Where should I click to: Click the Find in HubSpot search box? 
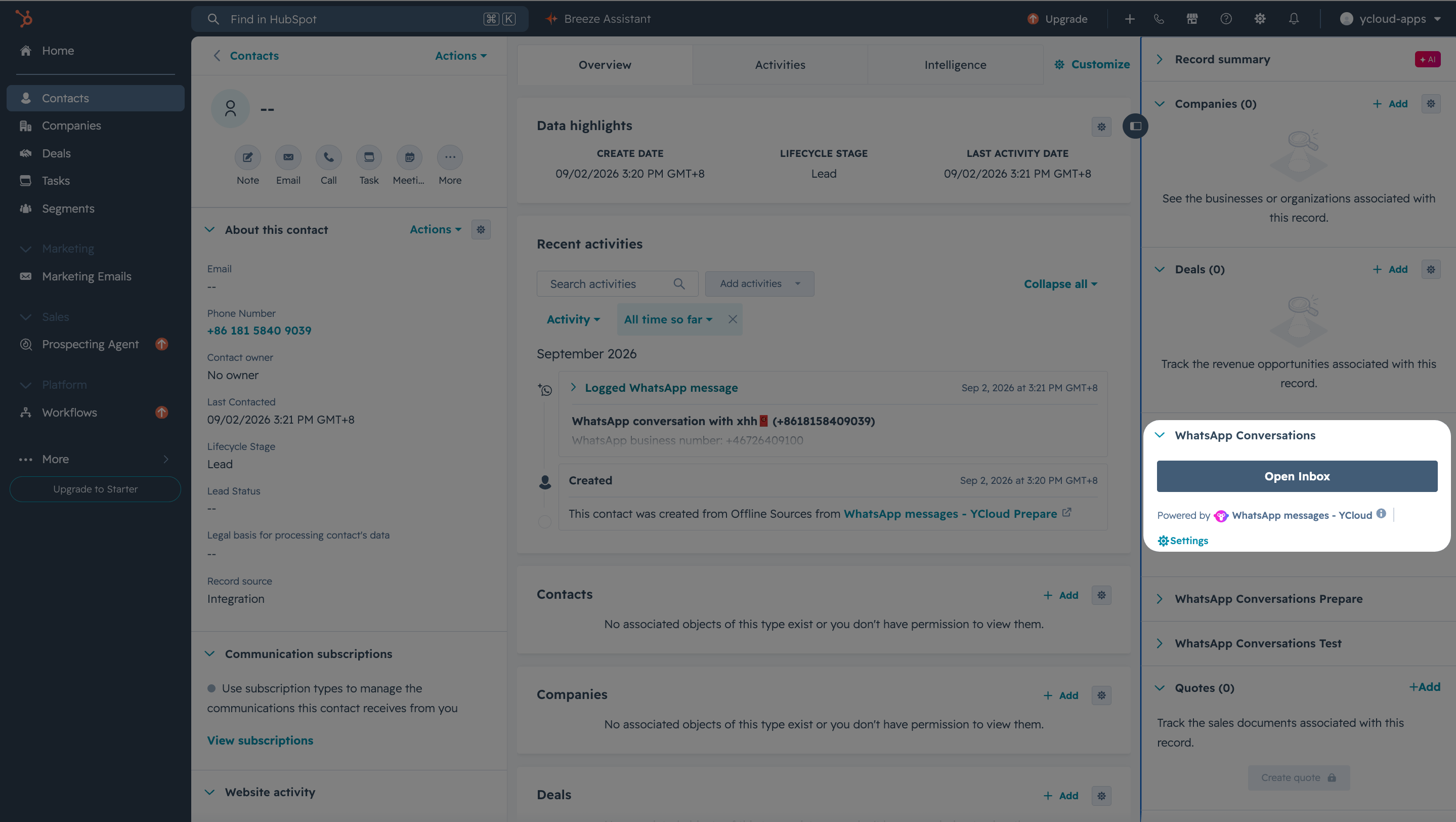click(360, 19)
